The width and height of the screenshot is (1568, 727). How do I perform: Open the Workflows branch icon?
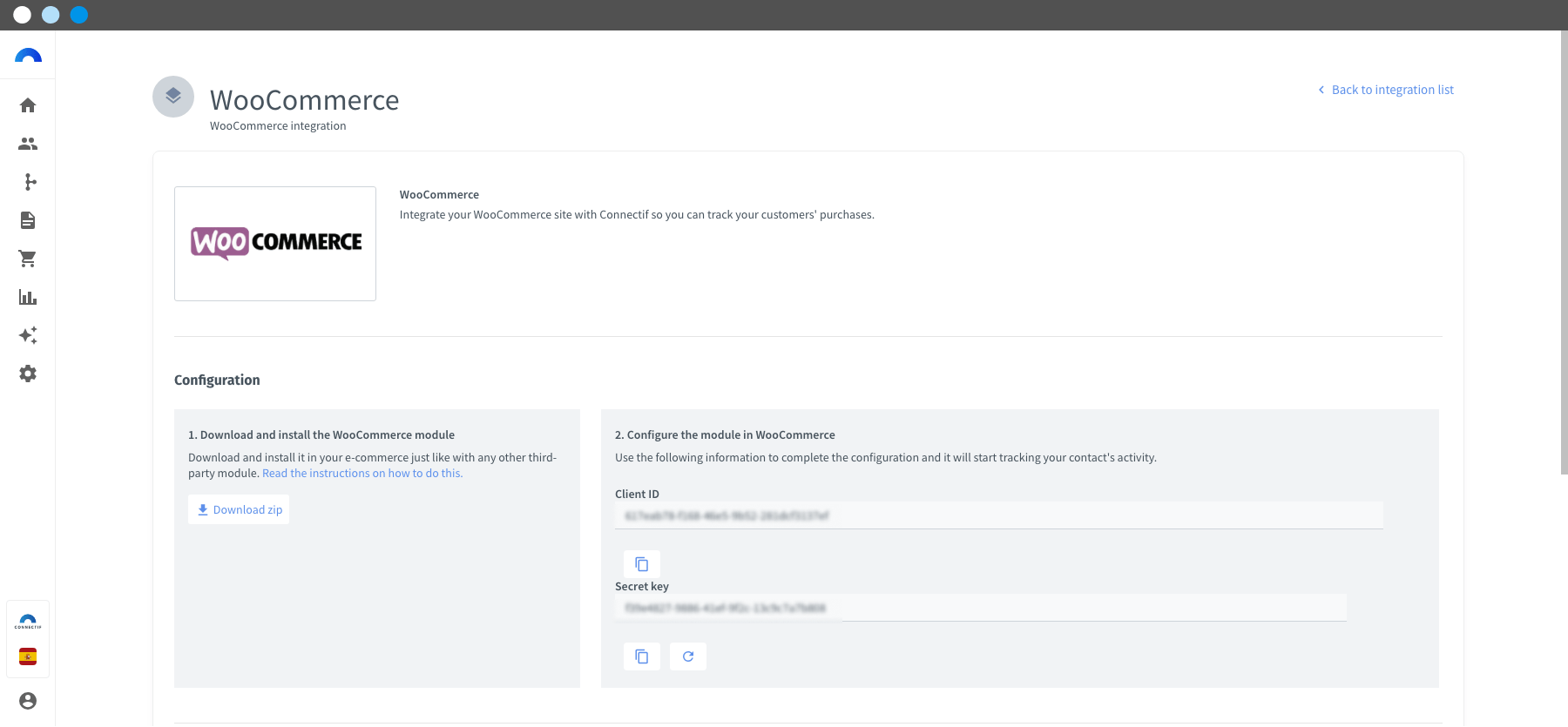point(30,182)
